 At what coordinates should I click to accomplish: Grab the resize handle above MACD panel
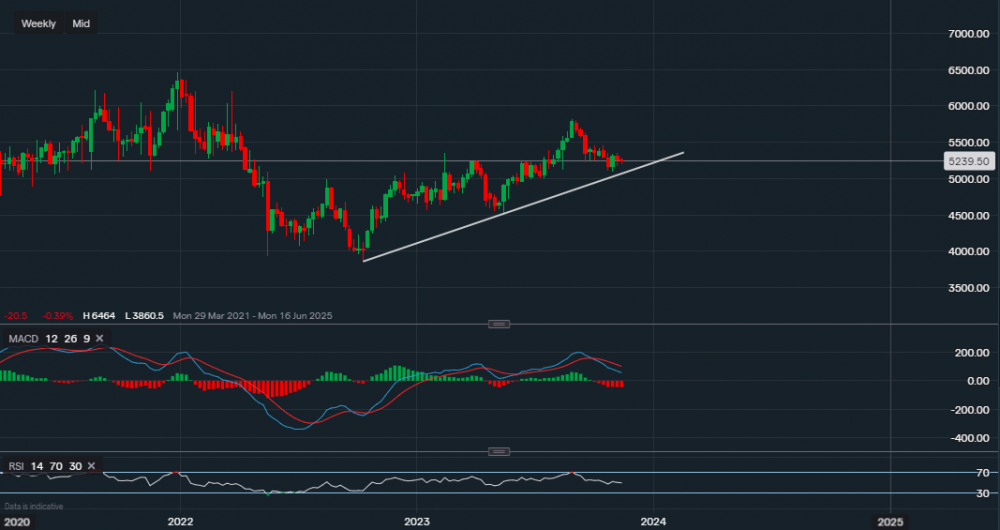point(499,324)
